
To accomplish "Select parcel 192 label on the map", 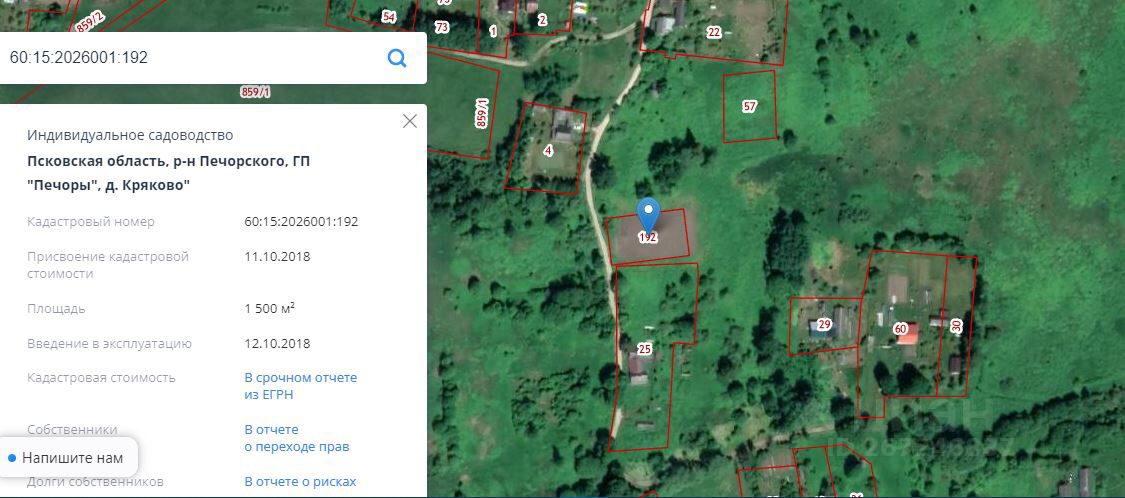I will [x=648, y=237].
